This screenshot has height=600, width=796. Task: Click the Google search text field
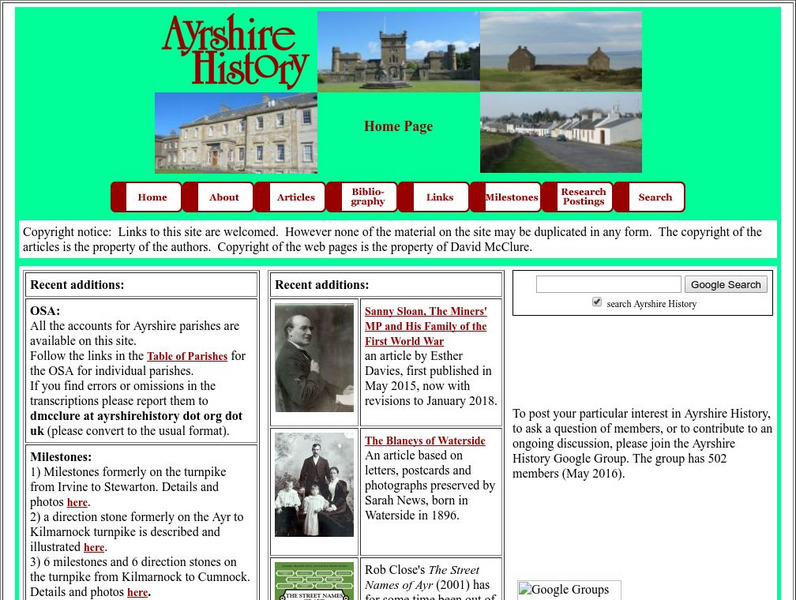pos(609,284)
